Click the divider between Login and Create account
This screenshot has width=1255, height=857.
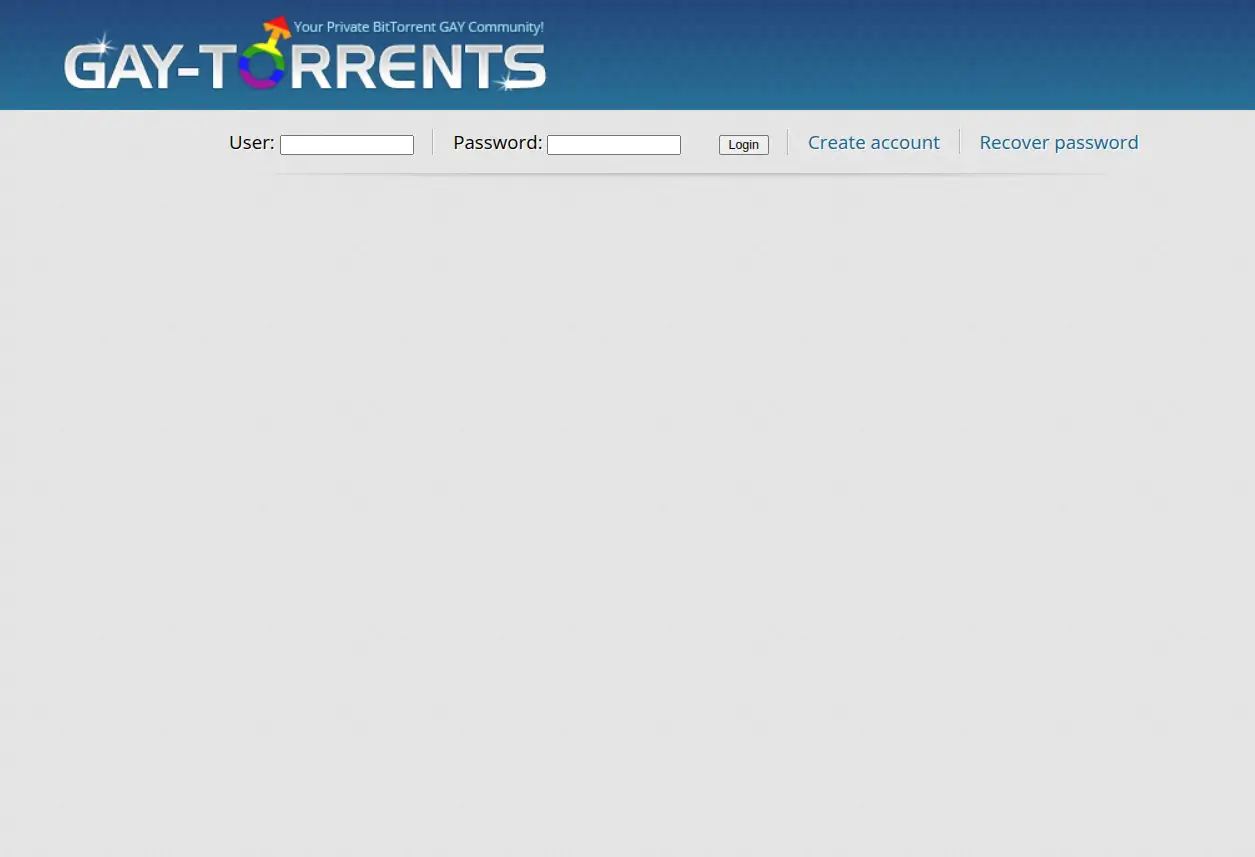click(787, 142)
